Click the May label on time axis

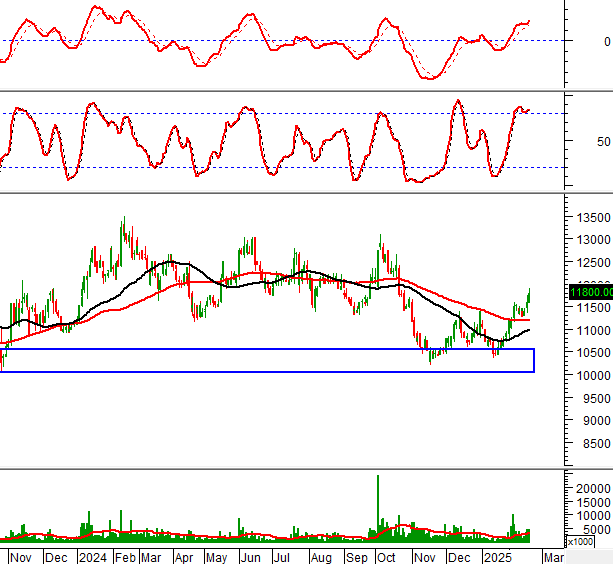pos(216,557)
